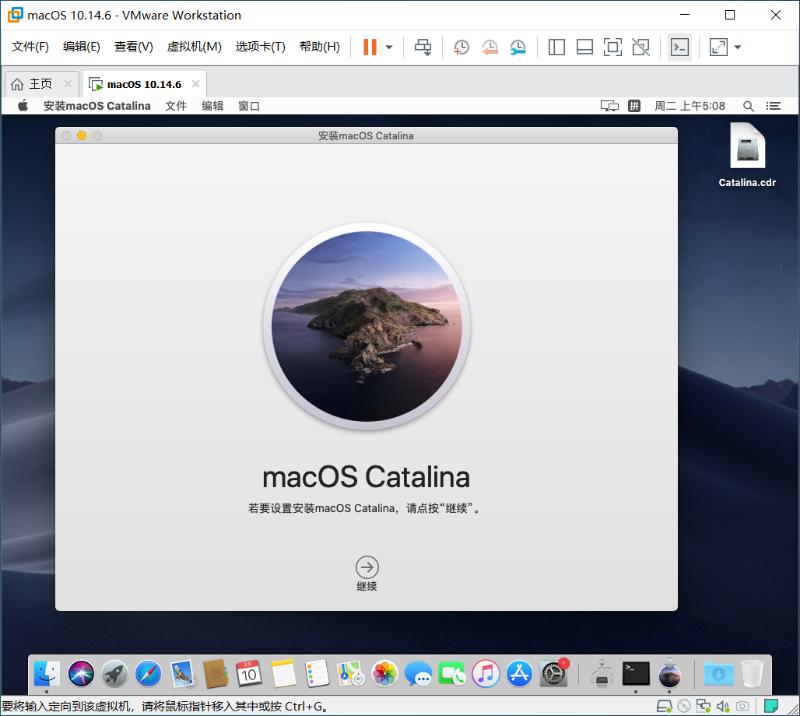Toggle the thumbnail bar visibility

pyautogui.click(x=585, y=47)
